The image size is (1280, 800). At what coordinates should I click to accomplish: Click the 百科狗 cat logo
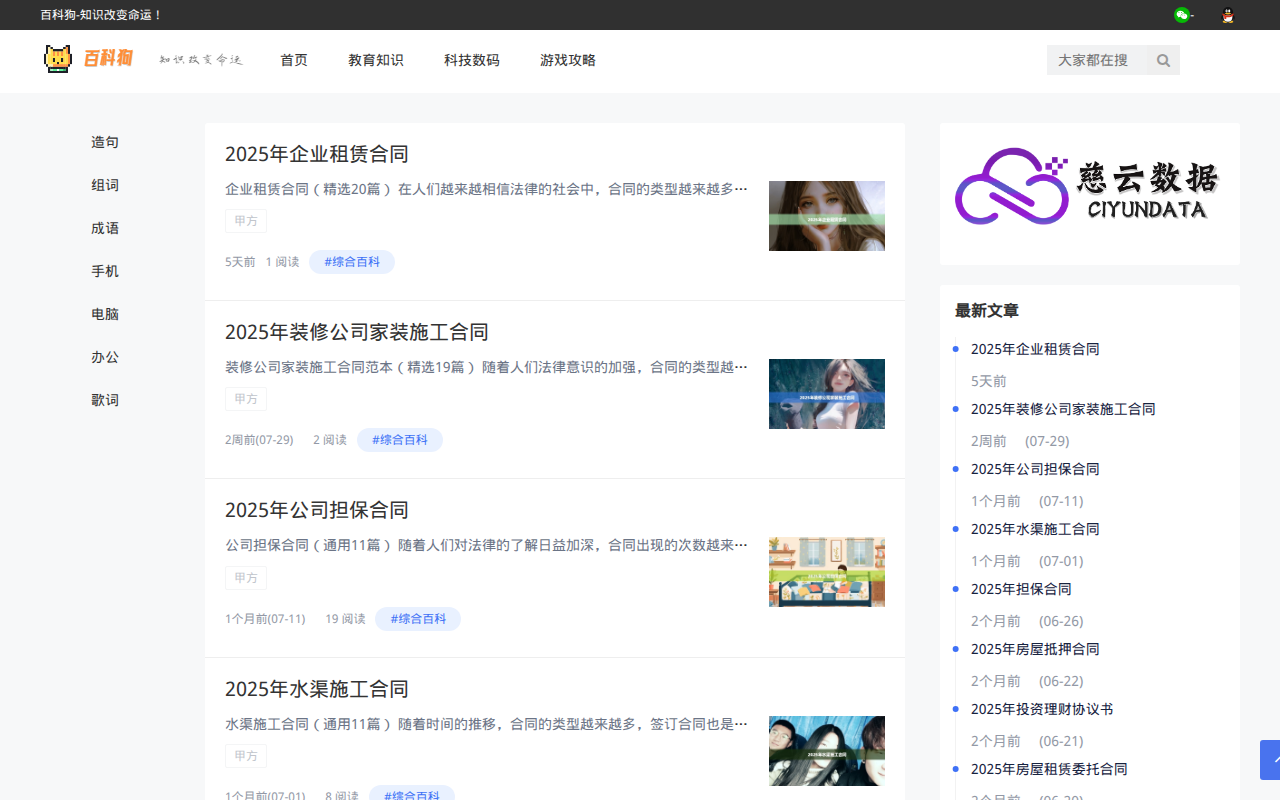click(x=88, y=59)
